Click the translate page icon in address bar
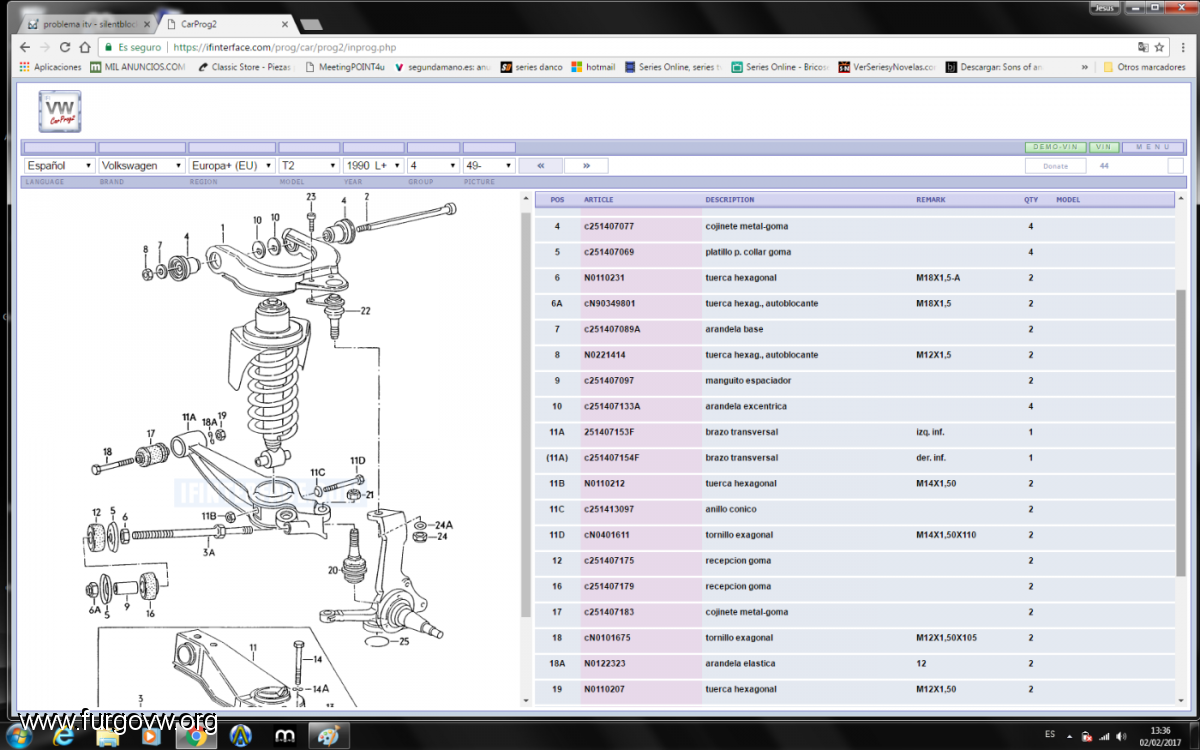Screen dimensions: 1200x750 [x=1142, y=47]
